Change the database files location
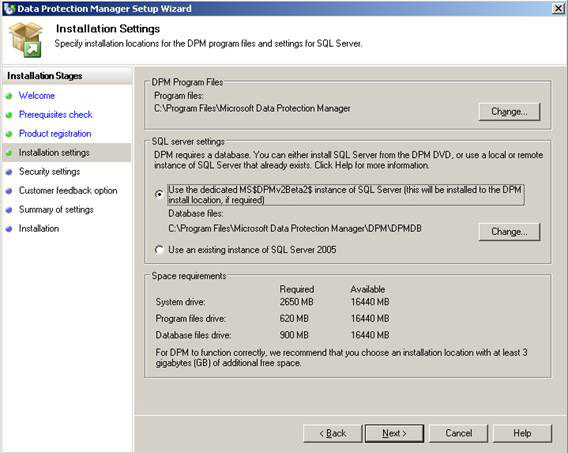The height and width of the screenshot is (453, 568). 509,232
